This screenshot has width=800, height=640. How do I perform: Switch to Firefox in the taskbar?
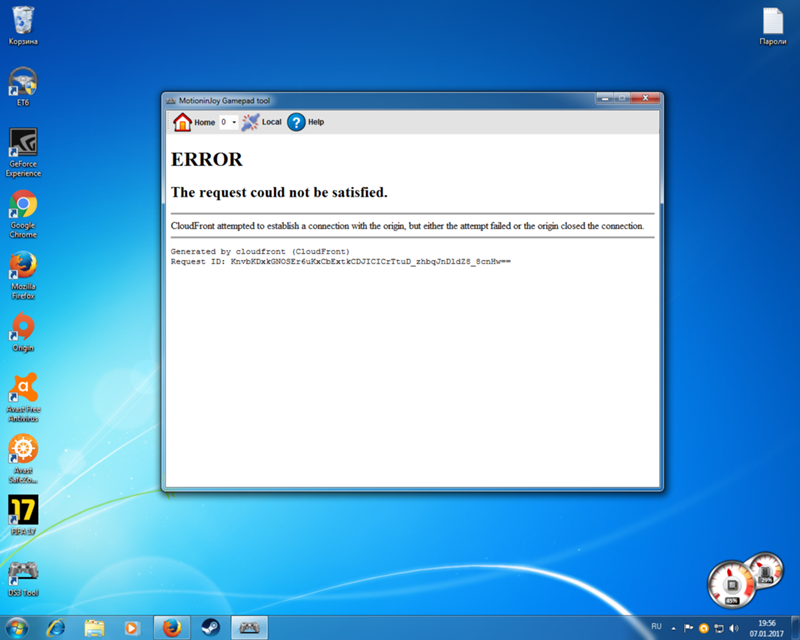172,628
